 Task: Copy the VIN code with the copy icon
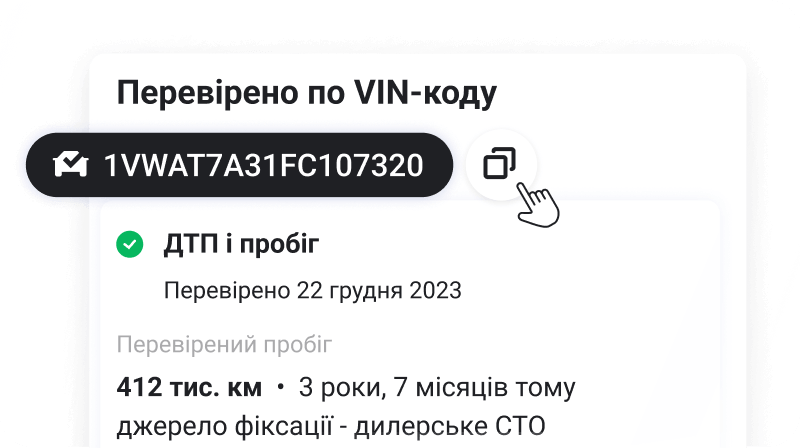pos(499,164)
